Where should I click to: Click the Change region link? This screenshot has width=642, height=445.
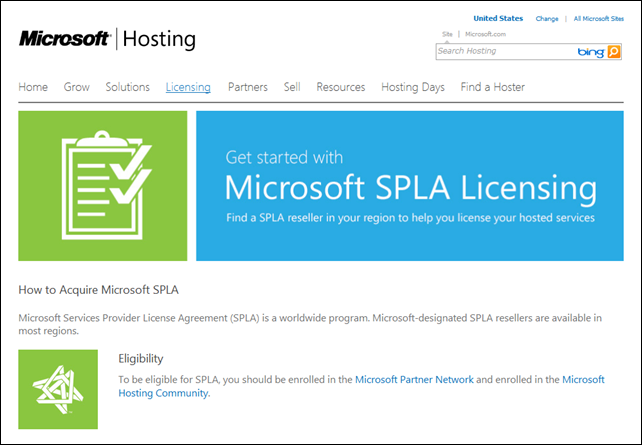[547, 19]
